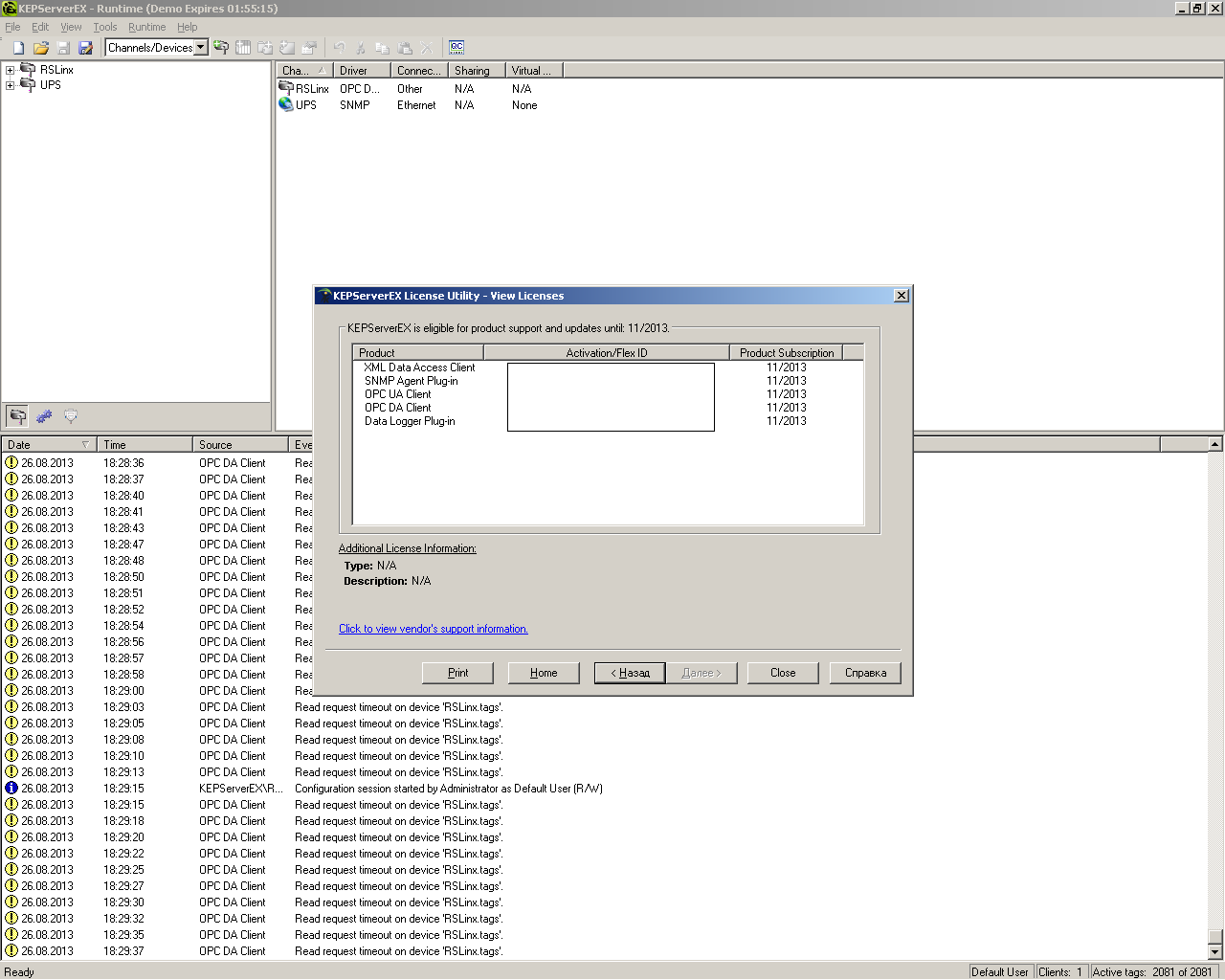
Task: Click the Home button in the dialog
Action: [x=544, y=673]
